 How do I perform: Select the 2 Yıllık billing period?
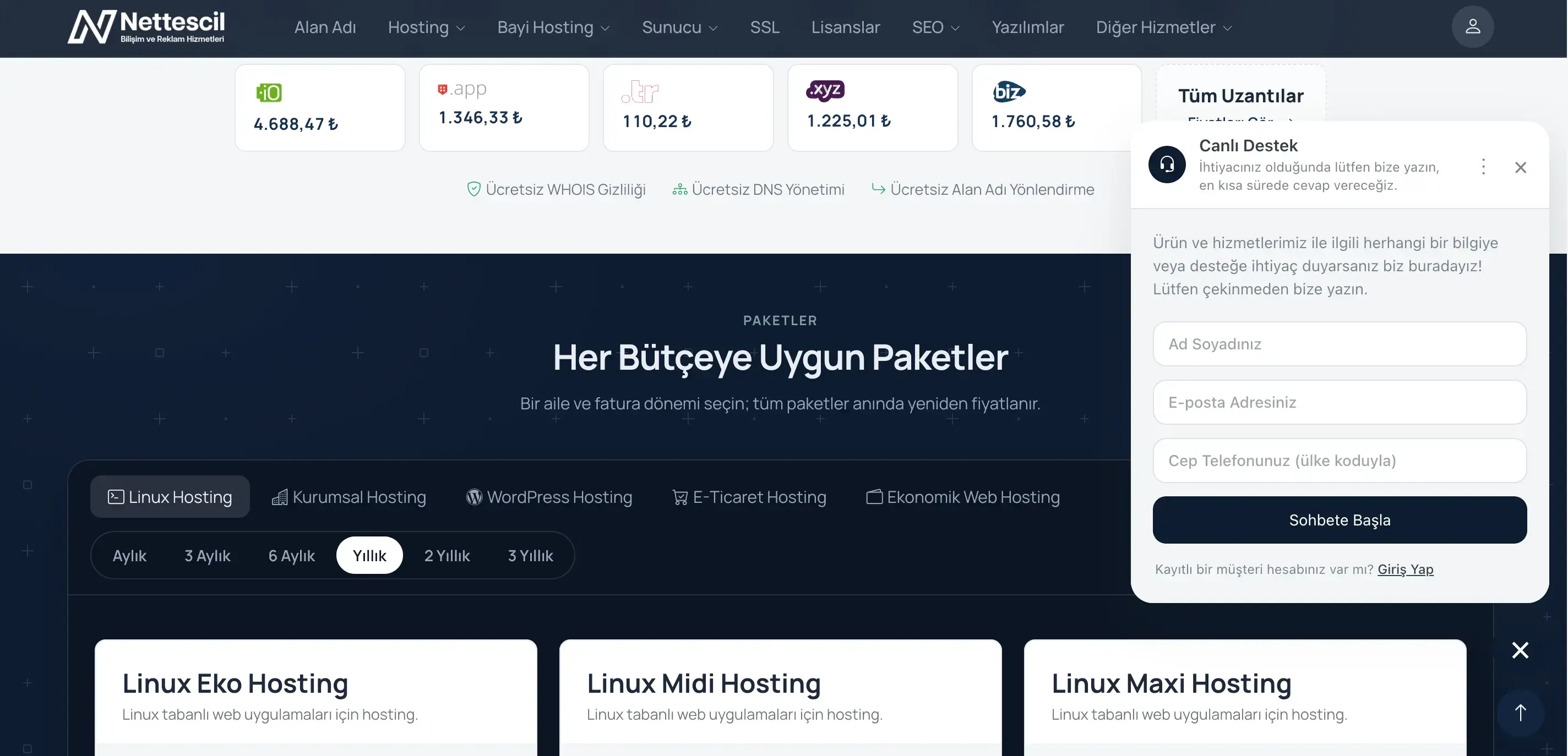pyautogui.click(x=447, y=555)
